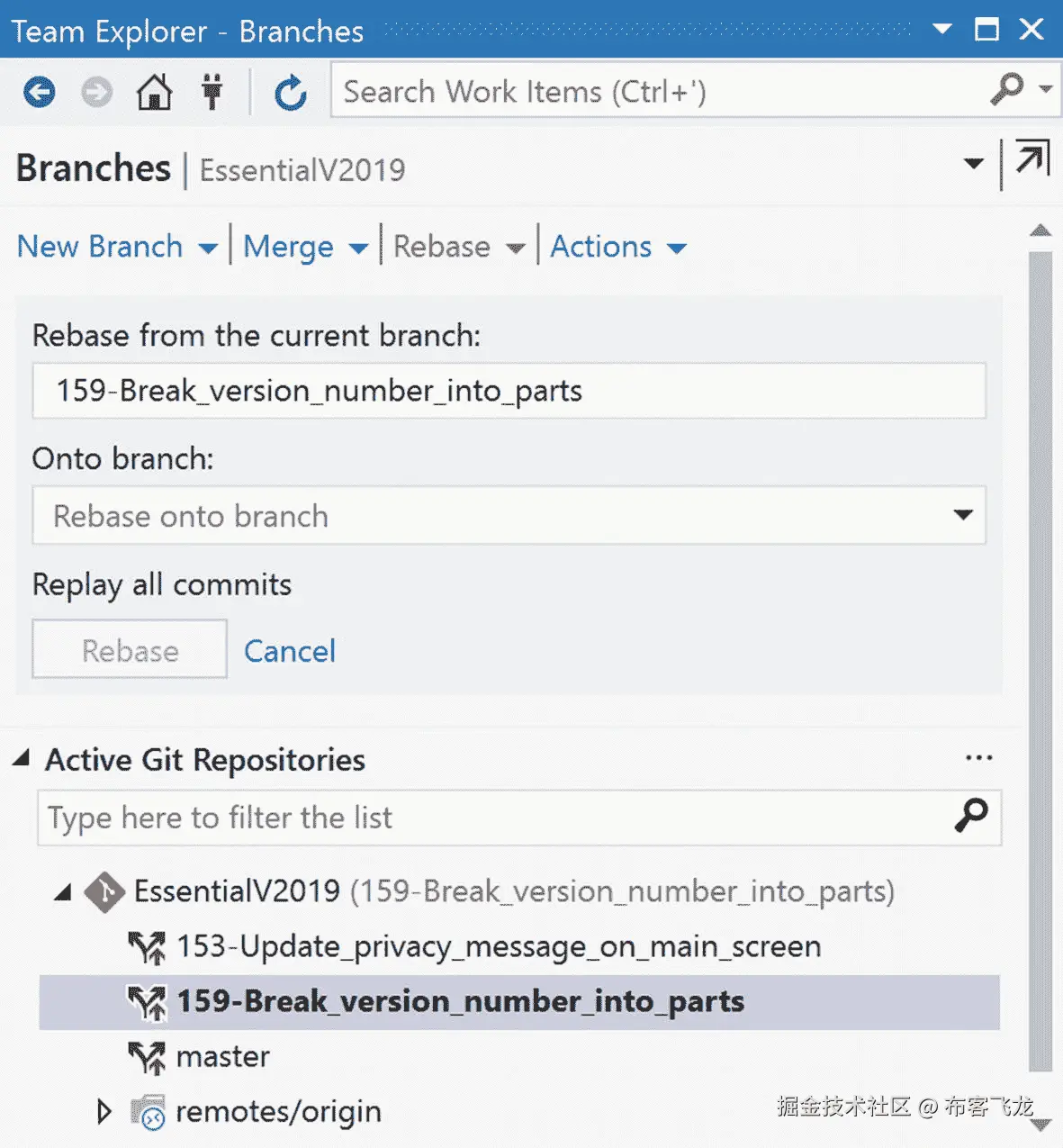Click the Refresh icon in toolbar
1063x1148 pixels.
[x=290, y=93]
